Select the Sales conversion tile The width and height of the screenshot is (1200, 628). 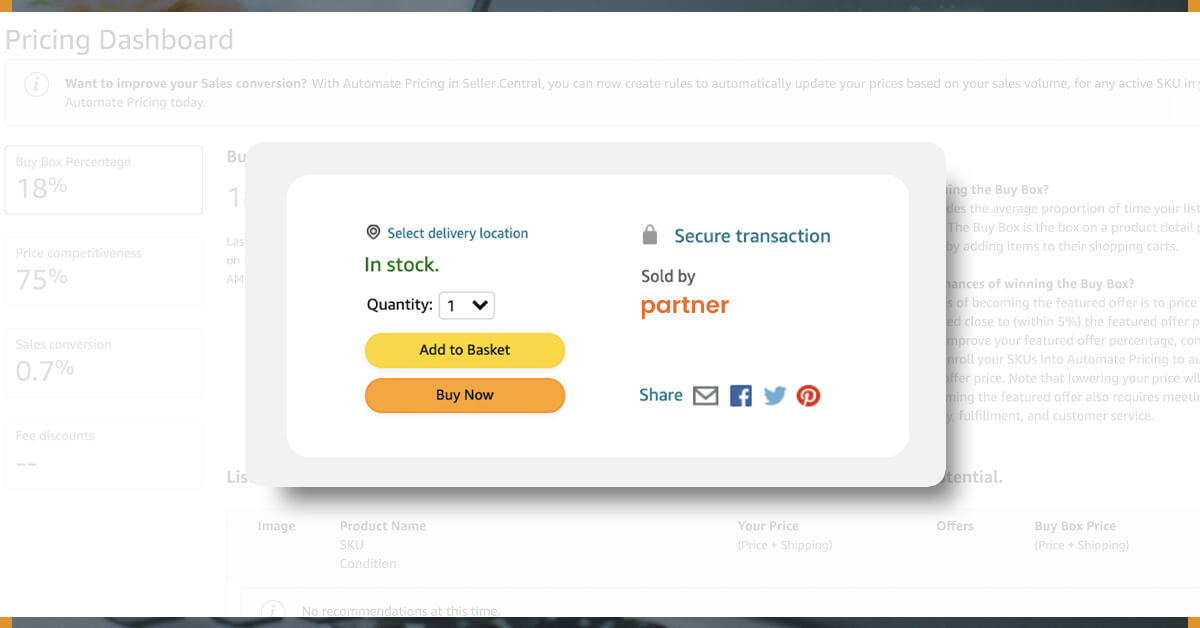pos(104,362)
